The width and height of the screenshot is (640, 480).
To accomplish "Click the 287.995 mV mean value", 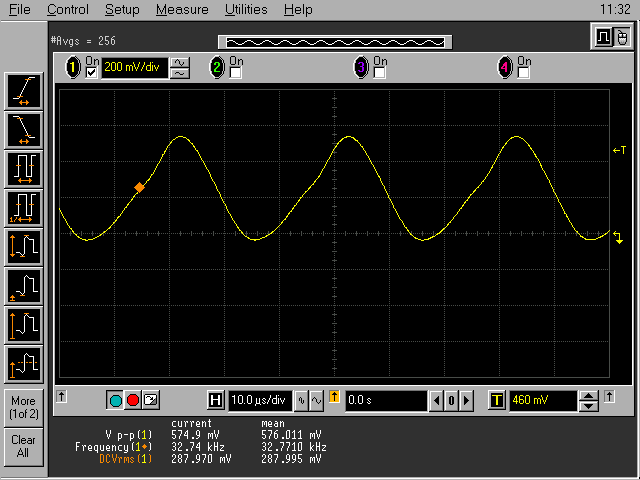I will [291, 459].
